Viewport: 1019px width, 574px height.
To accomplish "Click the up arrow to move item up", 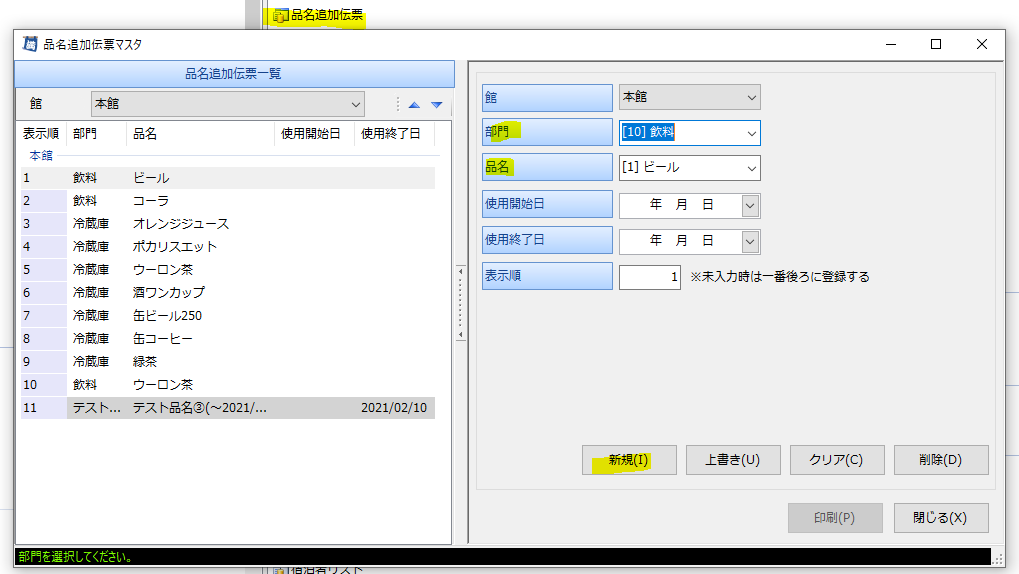I will [x=414, y=104].
